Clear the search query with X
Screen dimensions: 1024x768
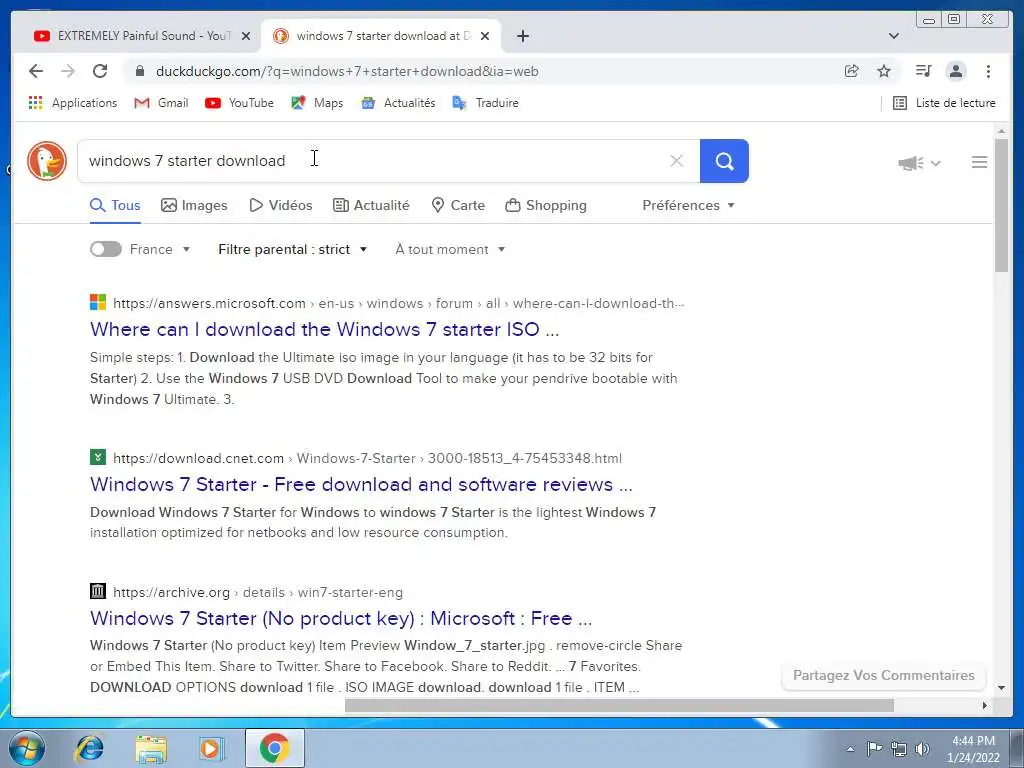677,161
